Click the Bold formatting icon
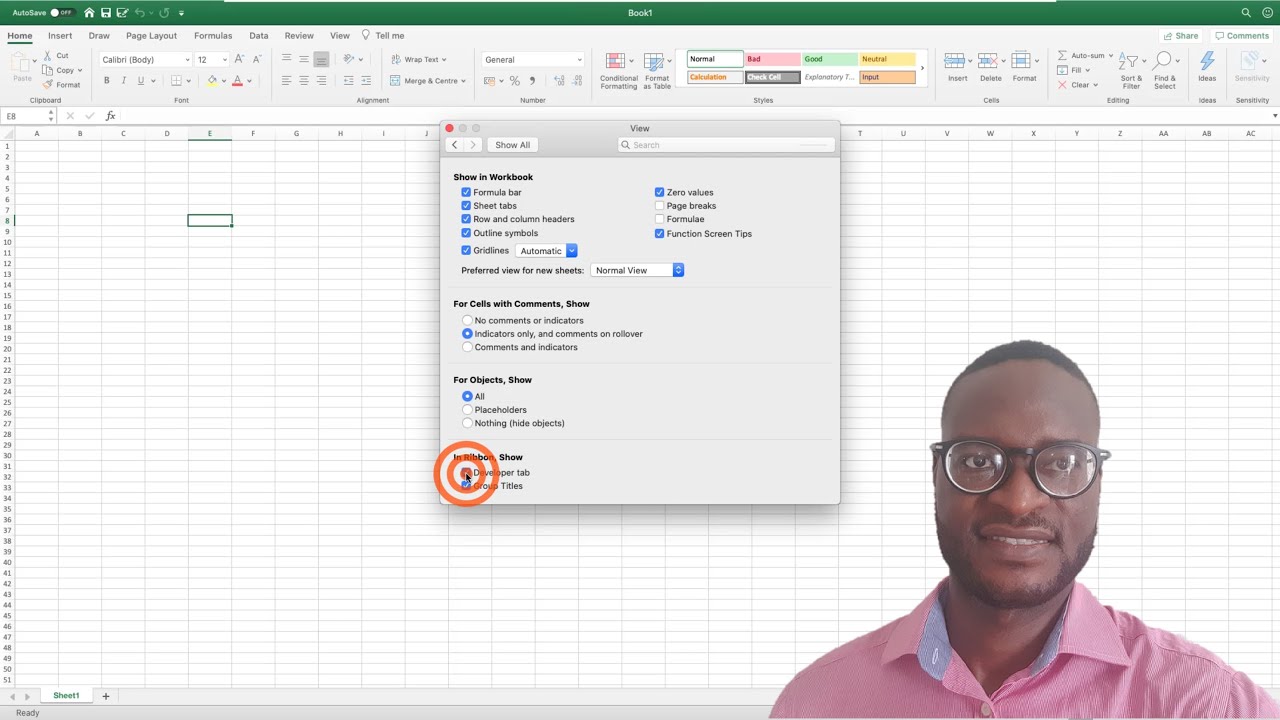Image resolution: width=1280 pixels, height=720 pixels. pos(107,81)
